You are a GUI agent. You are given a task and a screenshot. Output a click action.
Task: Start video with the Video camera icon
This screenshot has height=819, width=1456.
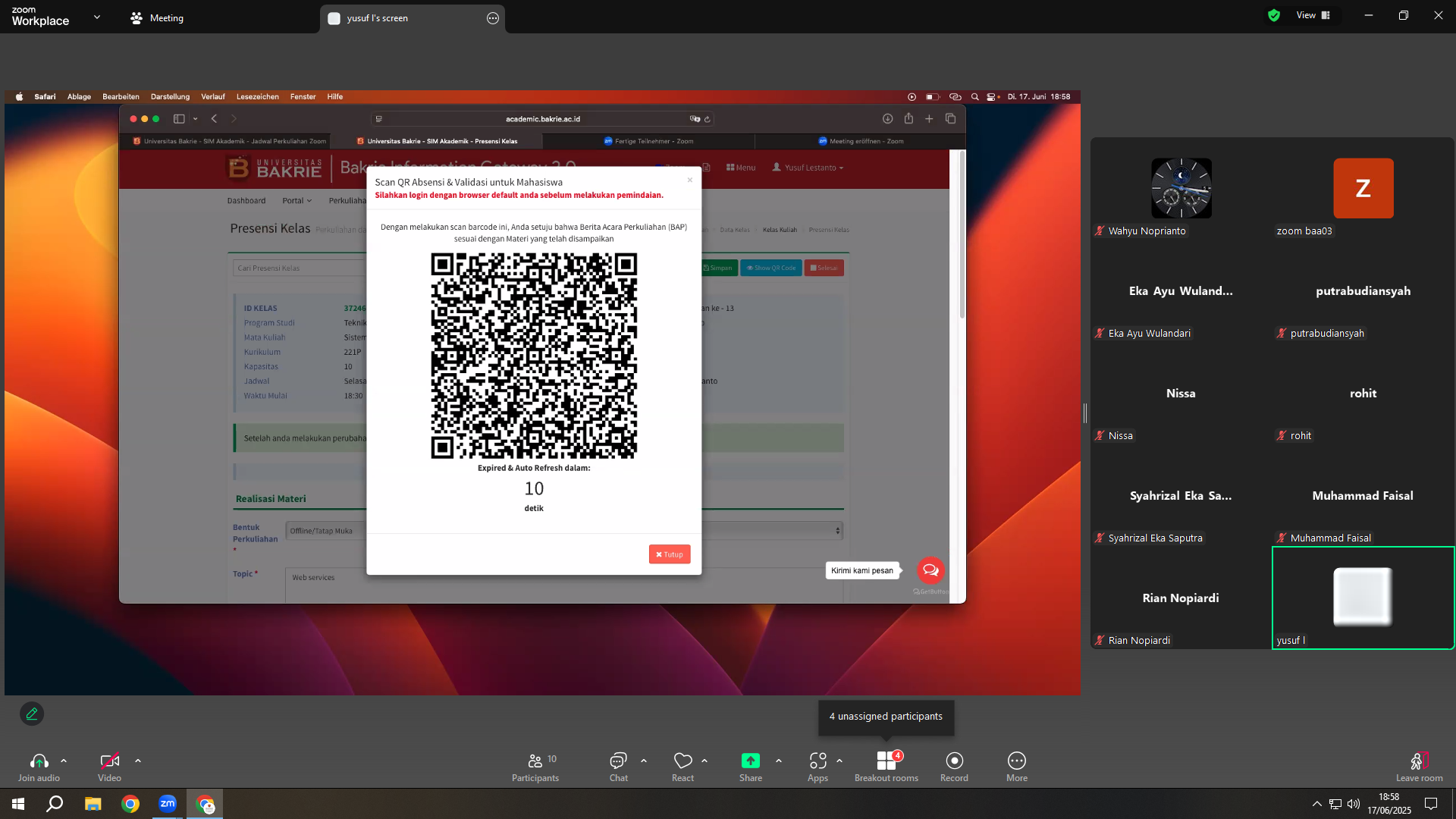[109, 761]
